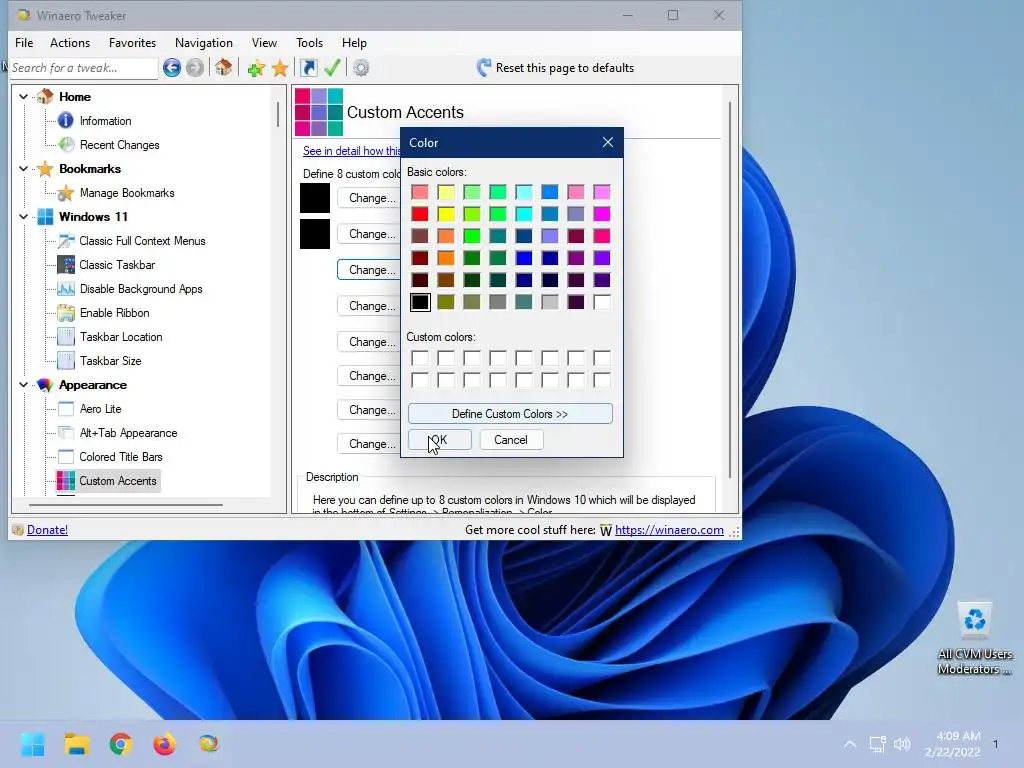The height and width of the screenshot is (768, 1024).
Task: Open Start menu from taskbar
Action: tap(32, 744)
